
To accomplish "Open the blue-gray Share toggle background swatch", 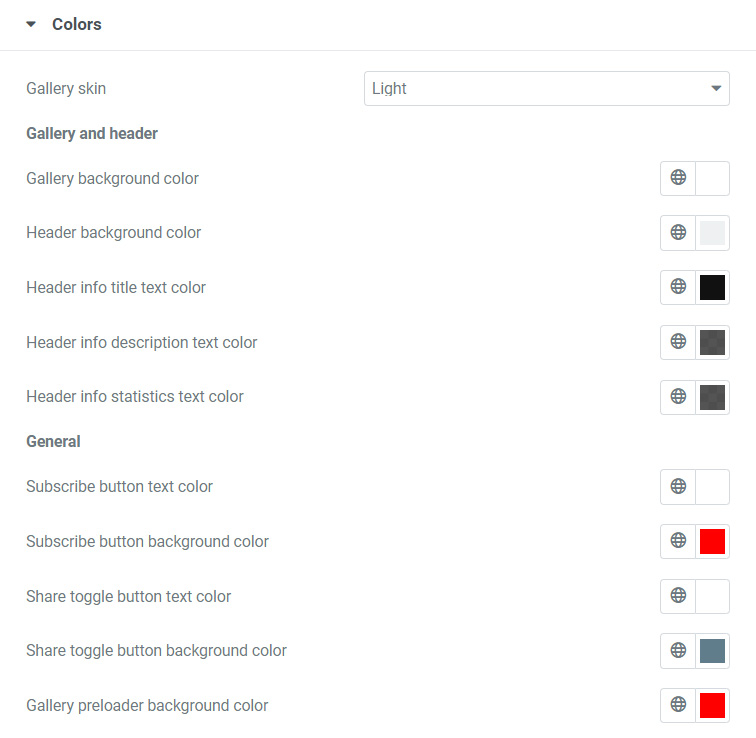I will 712,651.
